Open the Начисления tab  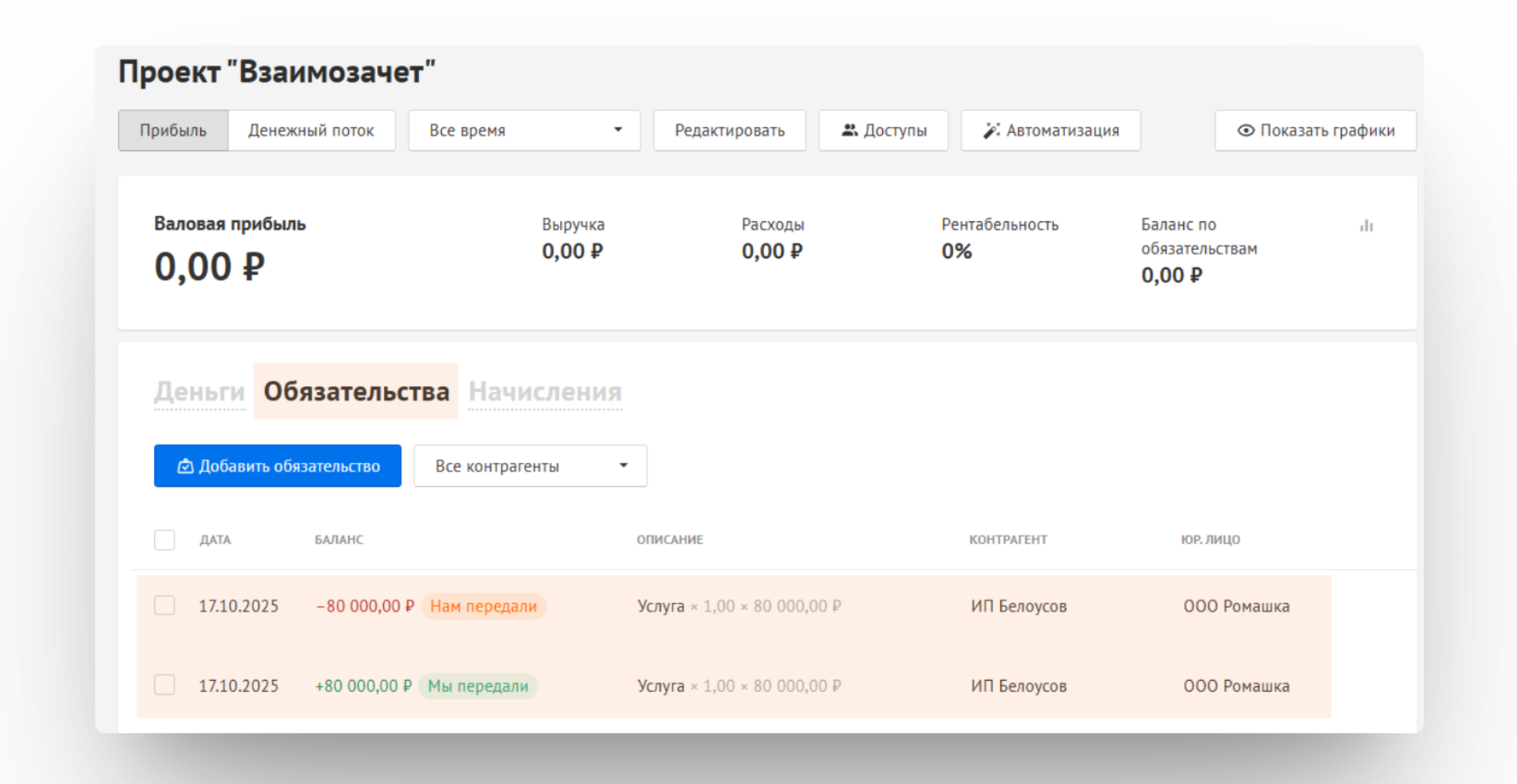pyautogui.click(x=545, y=392)
